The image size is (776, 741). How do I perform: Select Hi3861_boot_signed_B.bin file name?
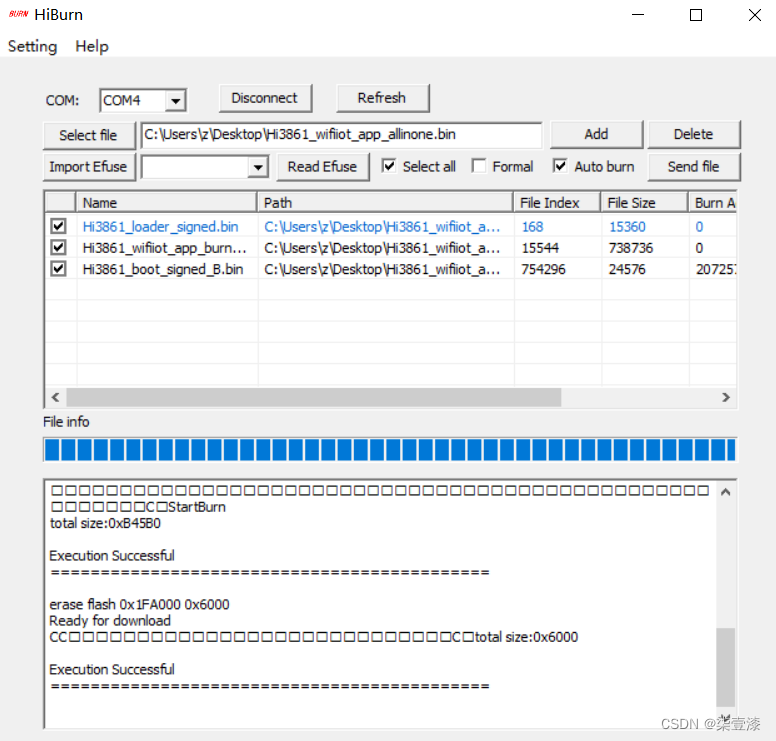pos(163,269)
